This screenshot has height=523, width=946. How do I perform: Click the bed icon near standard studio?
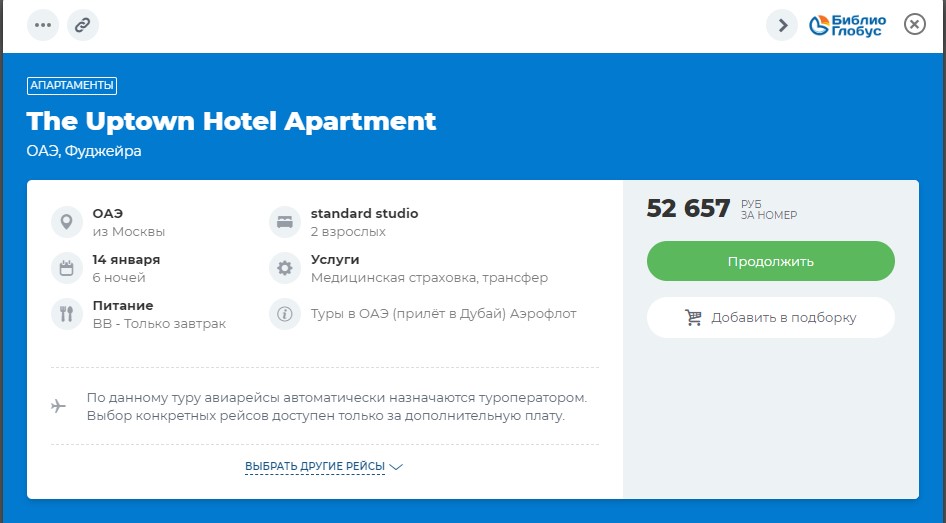[285, 222]
